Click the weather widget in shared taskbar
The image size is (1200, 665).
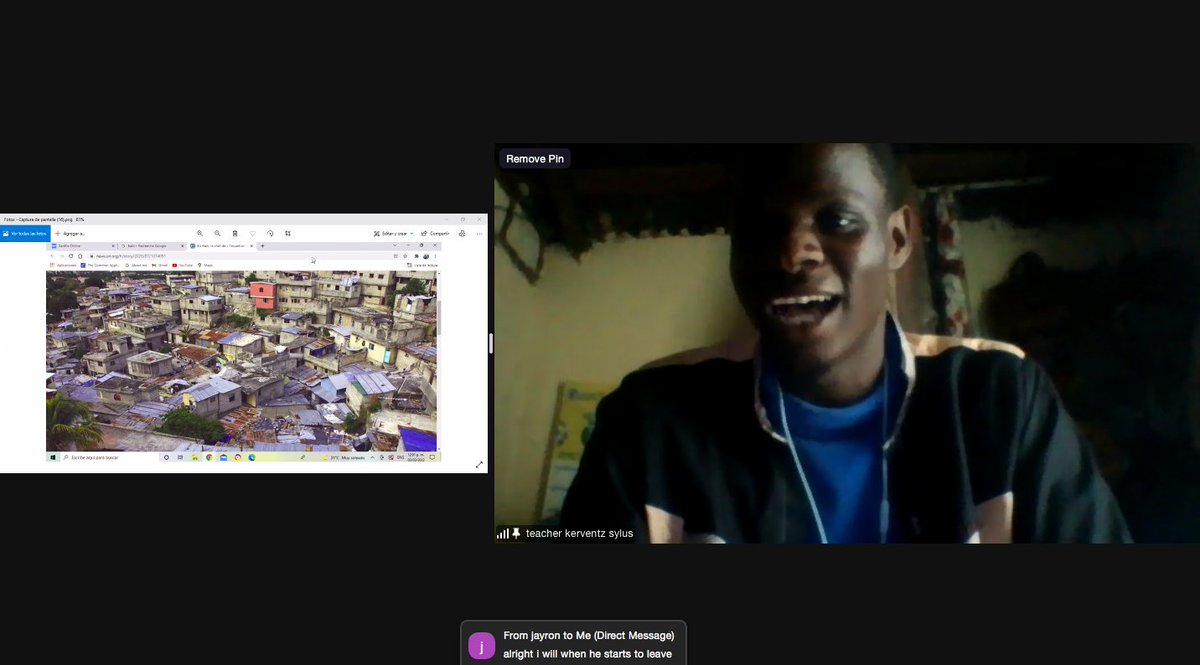click(343, 457)
